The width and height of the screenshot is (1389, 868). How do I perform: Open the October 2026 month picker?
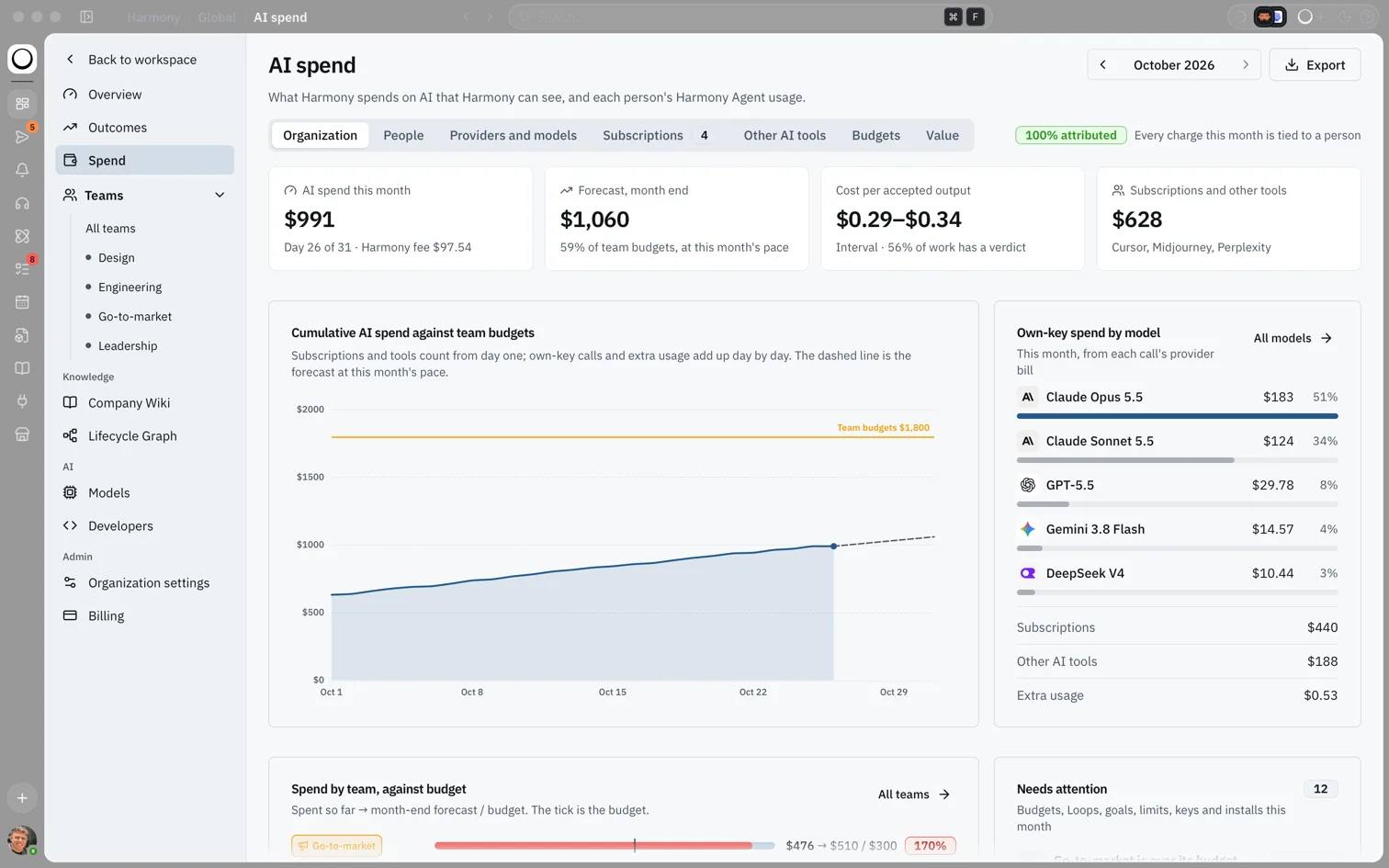point(1174,65)
